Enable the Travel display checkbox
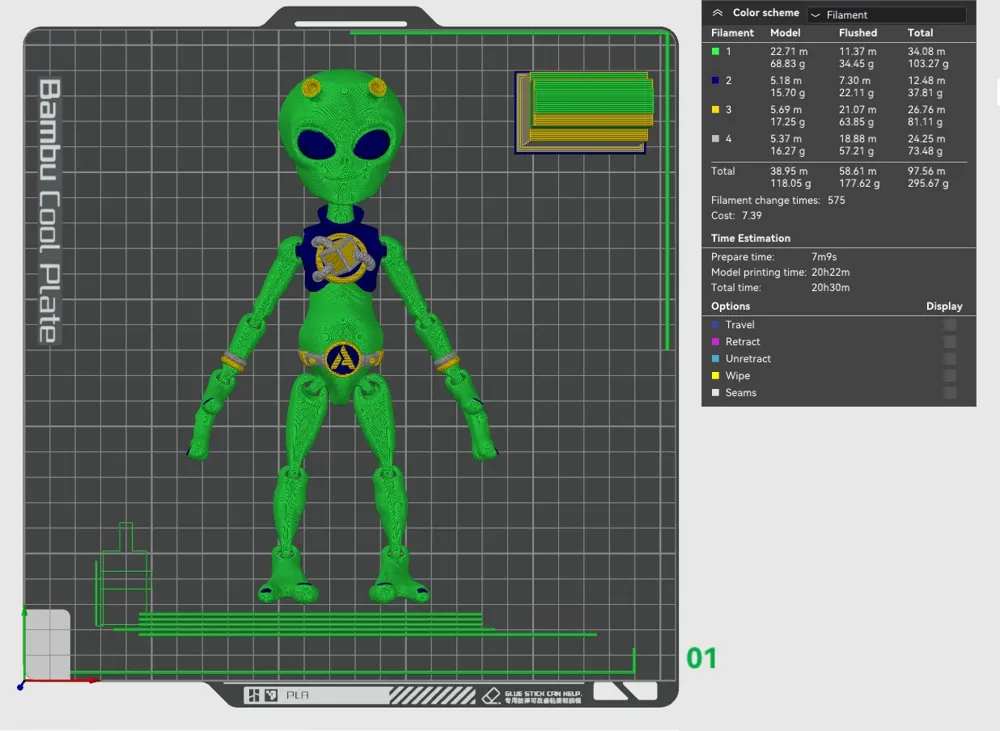The width and height of the screenshot is (1000, 731). [x=948, y=324]
